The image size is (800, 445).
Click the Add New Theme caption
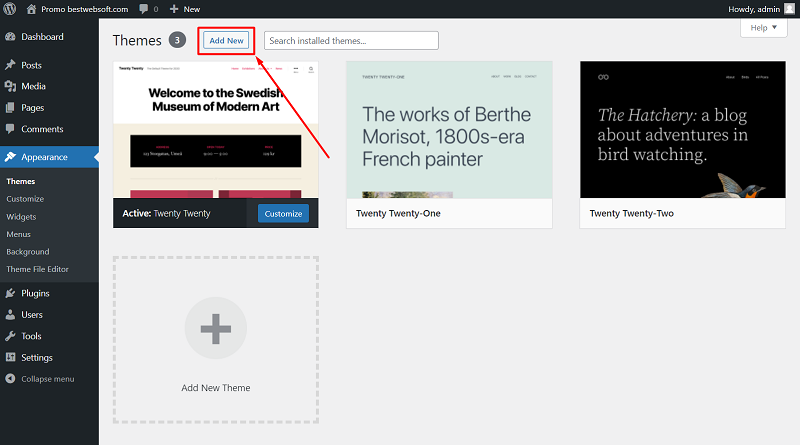(x=216, y=388)
